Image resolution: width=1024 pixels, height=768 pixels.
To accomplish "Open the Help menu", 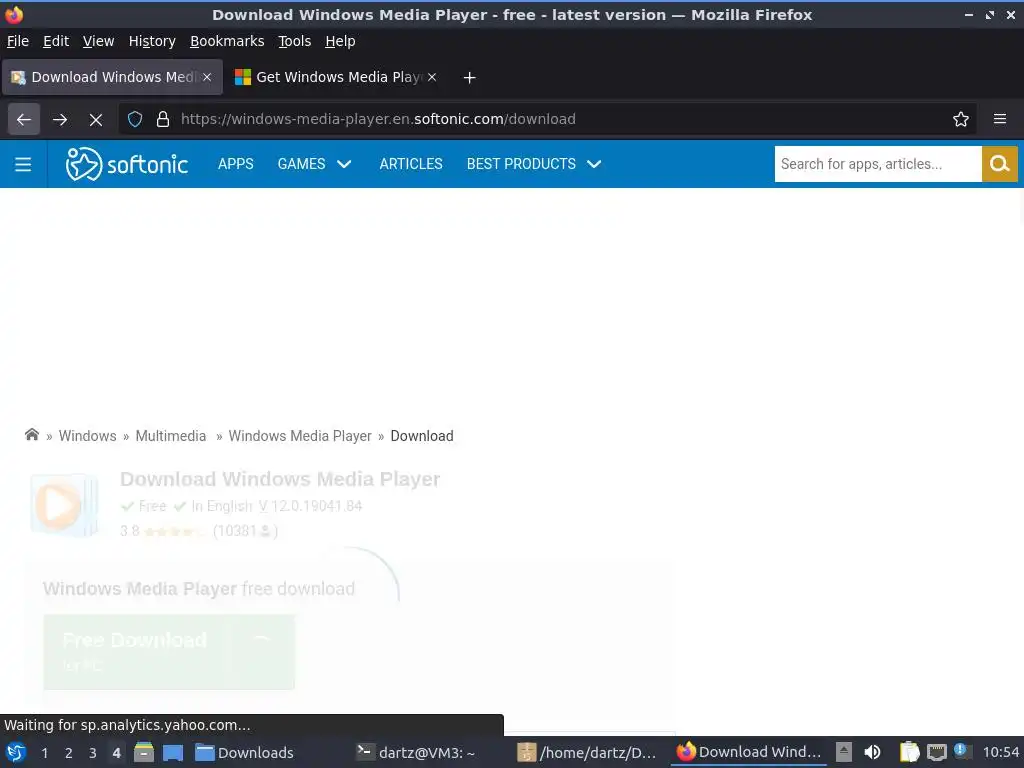I will [340, 41].
